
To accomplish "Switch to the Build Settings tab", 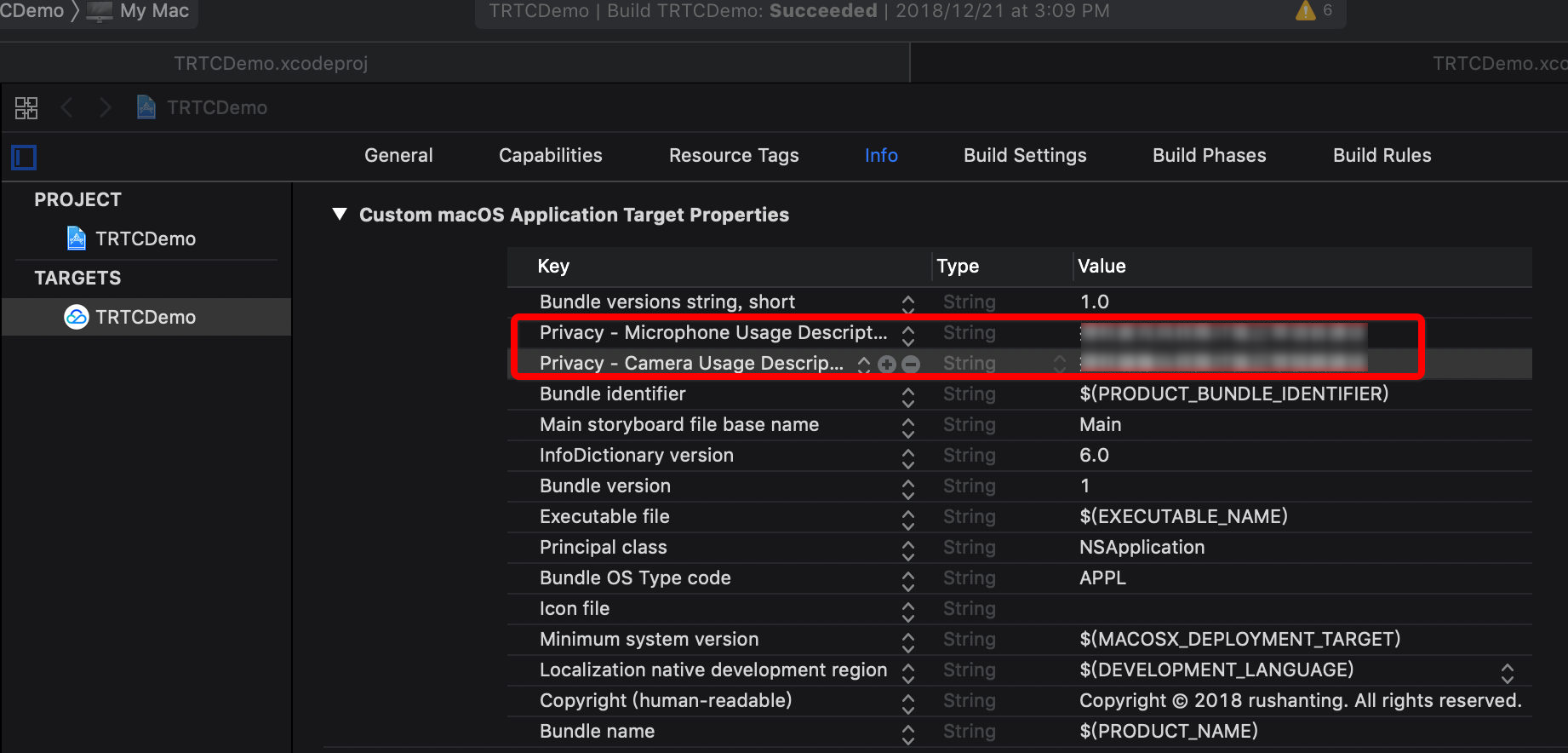I will 1025,156.
